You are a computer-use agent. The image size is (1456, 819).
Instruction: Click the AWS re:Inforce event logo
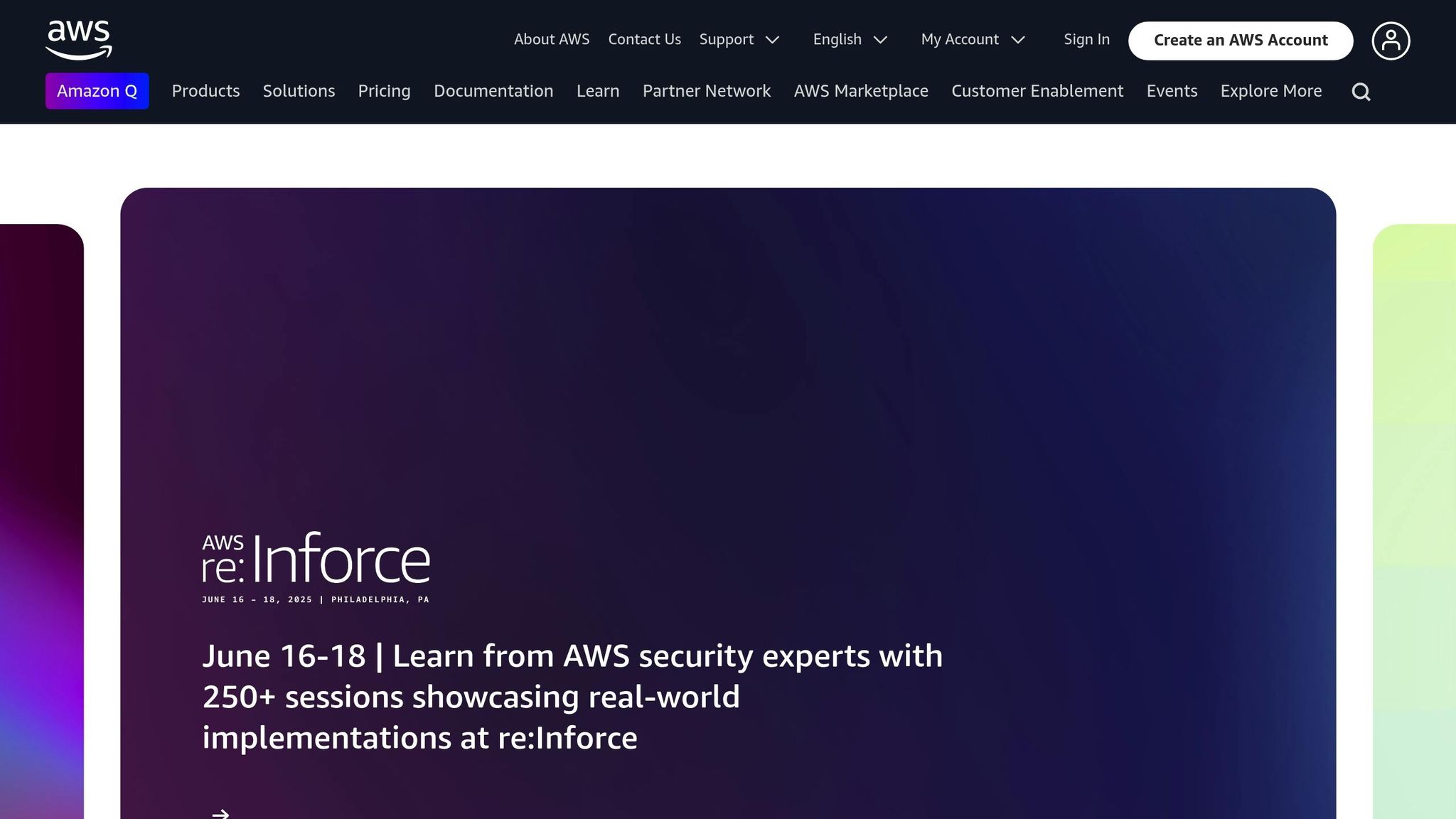[x=316, y=567]
